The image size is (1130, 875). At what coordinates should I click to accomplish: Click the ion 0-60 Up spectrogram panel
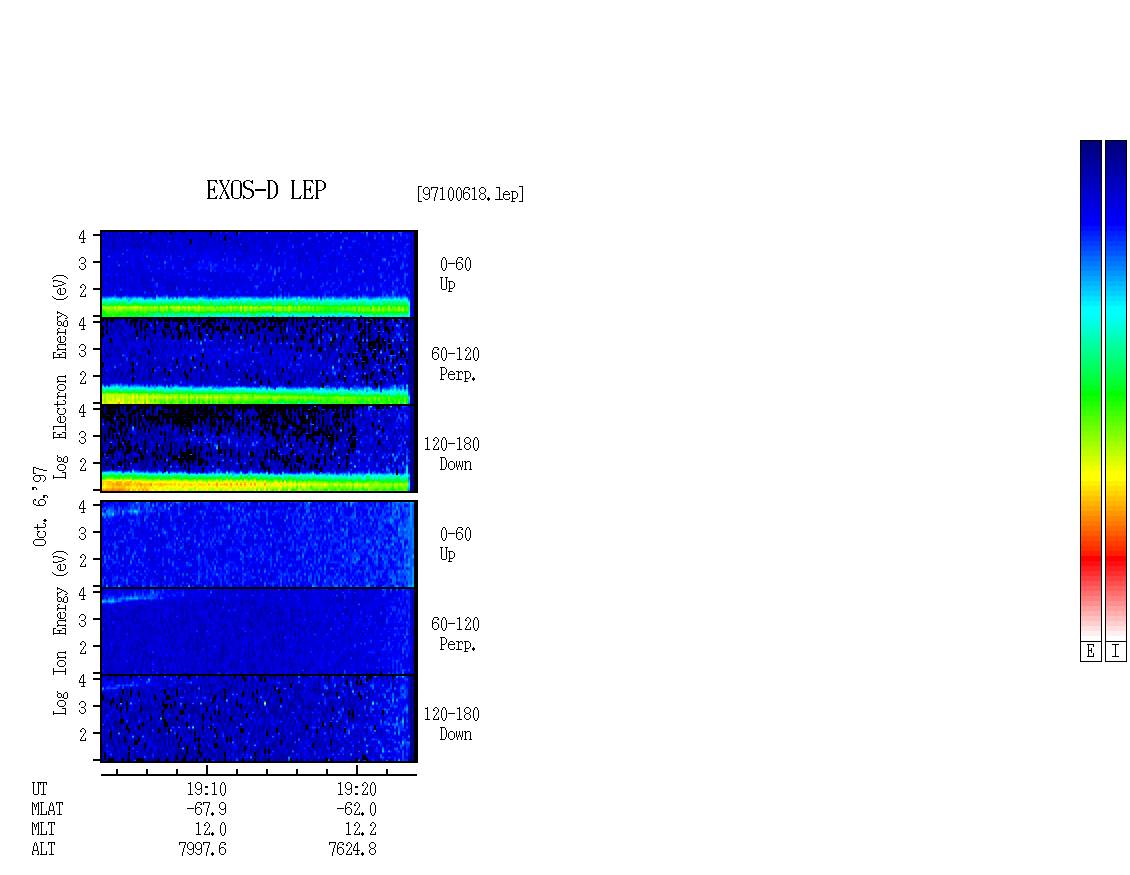pyautogui.click(x=259, y=544)
